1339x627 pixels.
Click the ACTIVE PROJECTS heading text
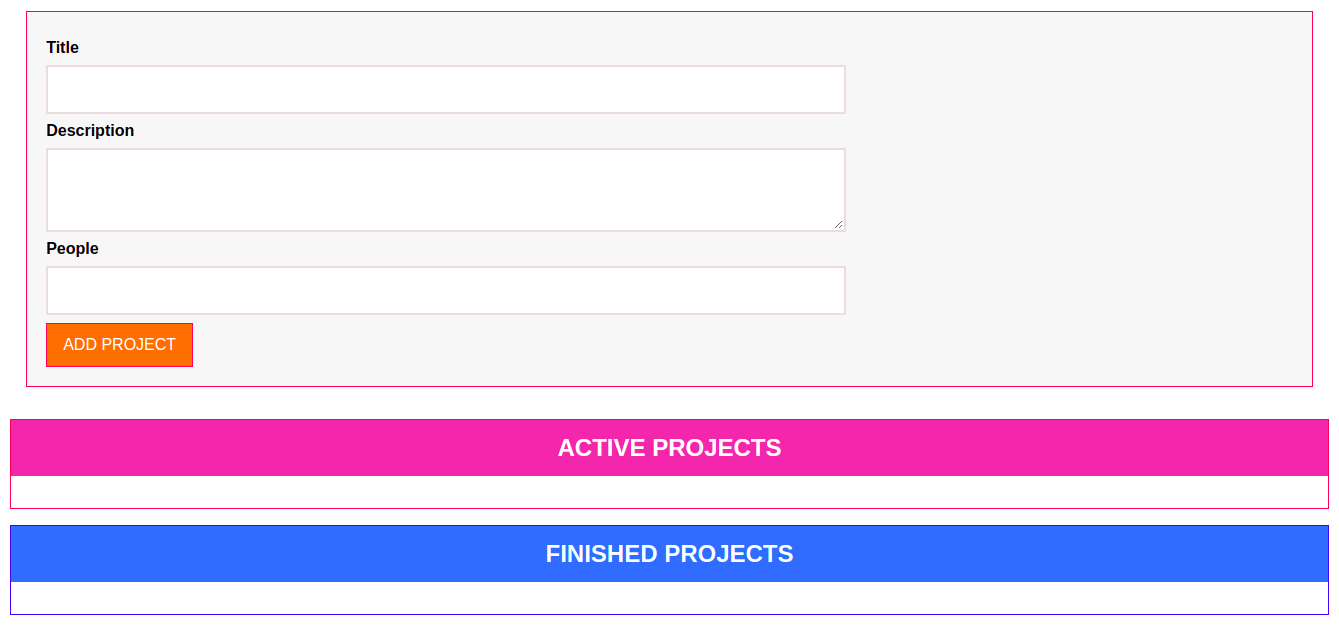669,448
